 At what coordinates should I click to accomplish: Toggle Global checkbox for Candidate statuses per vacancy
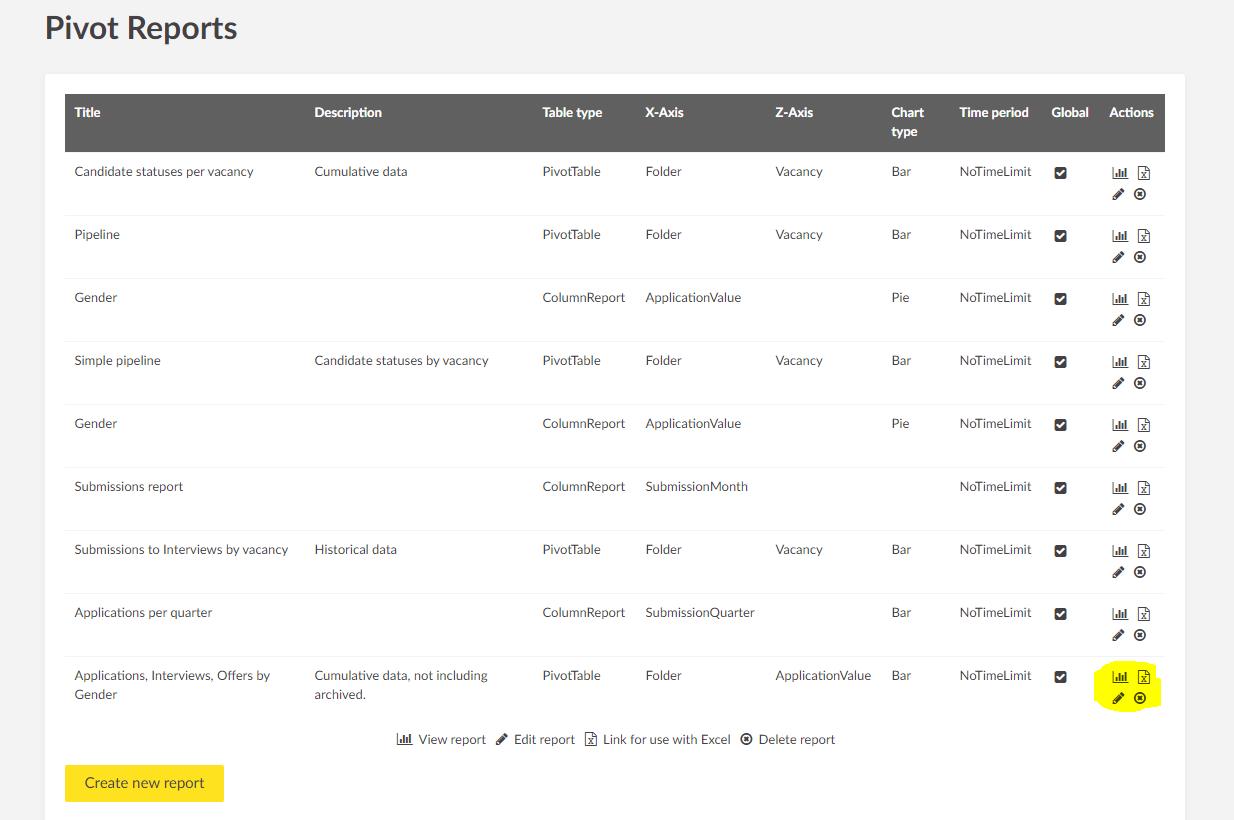[x=1060, y=173]
